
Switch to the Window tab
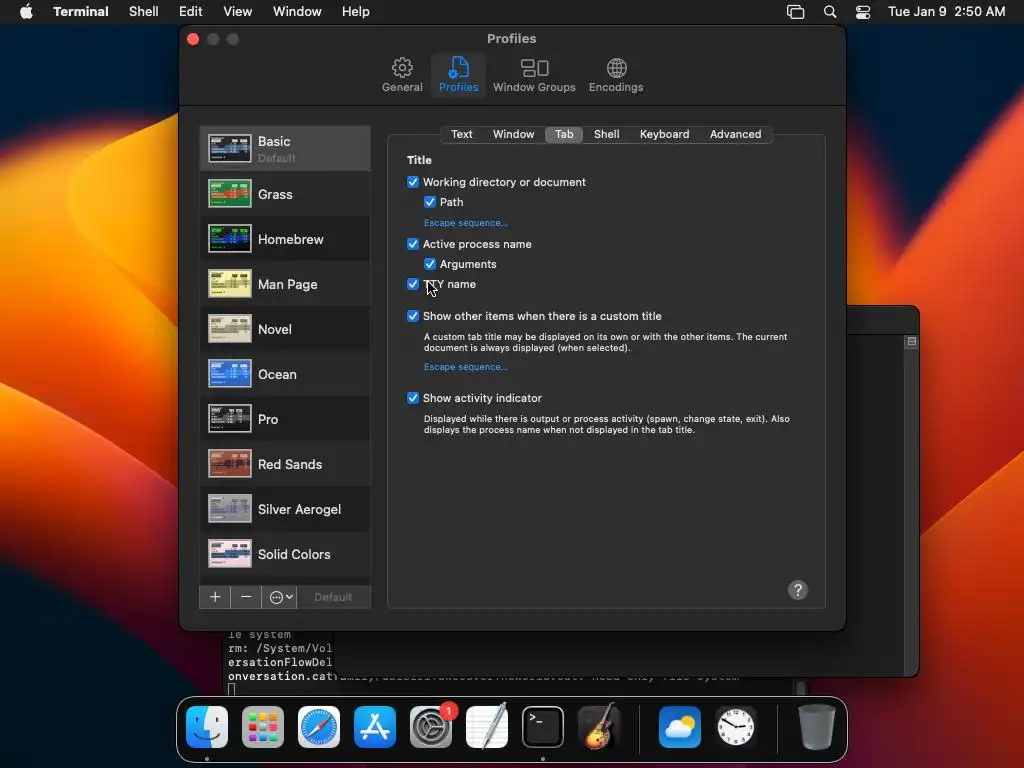513,134
